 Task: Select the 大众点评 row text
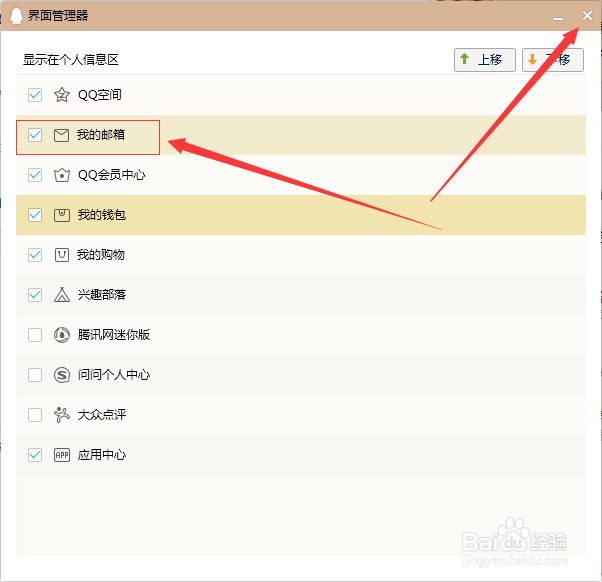coord(102,415)
